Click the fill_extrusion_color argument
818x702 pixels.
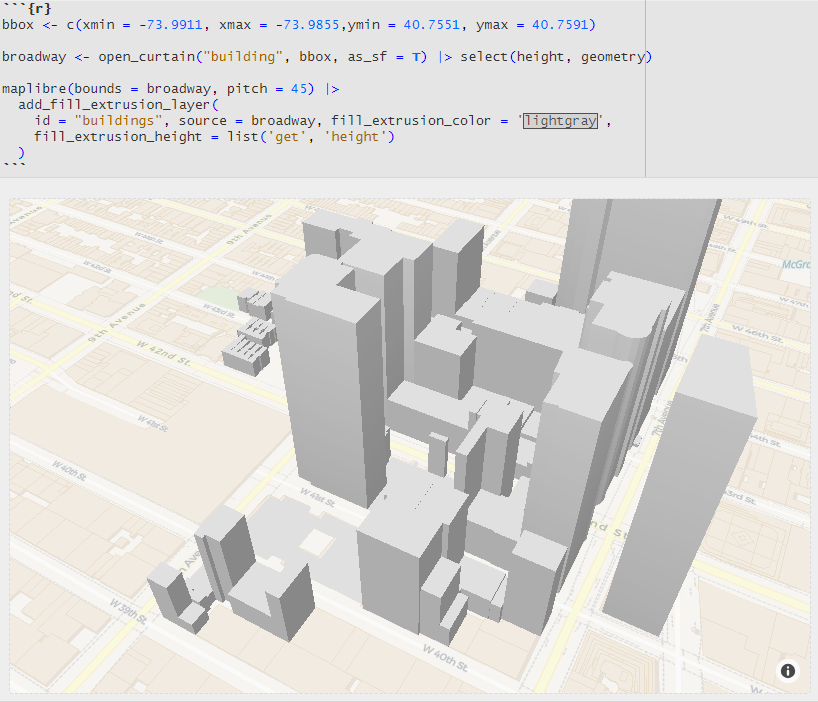[x=411, y=120]
